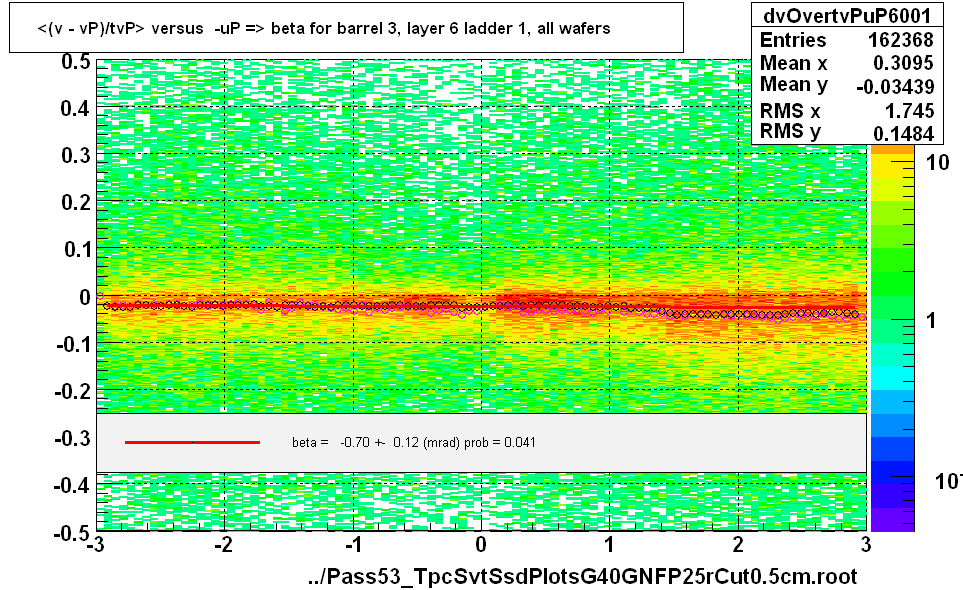Click the color scale label 1
The width and height of the screenshot is (963, 590).
pyautogui.click(x=931, y=320)
